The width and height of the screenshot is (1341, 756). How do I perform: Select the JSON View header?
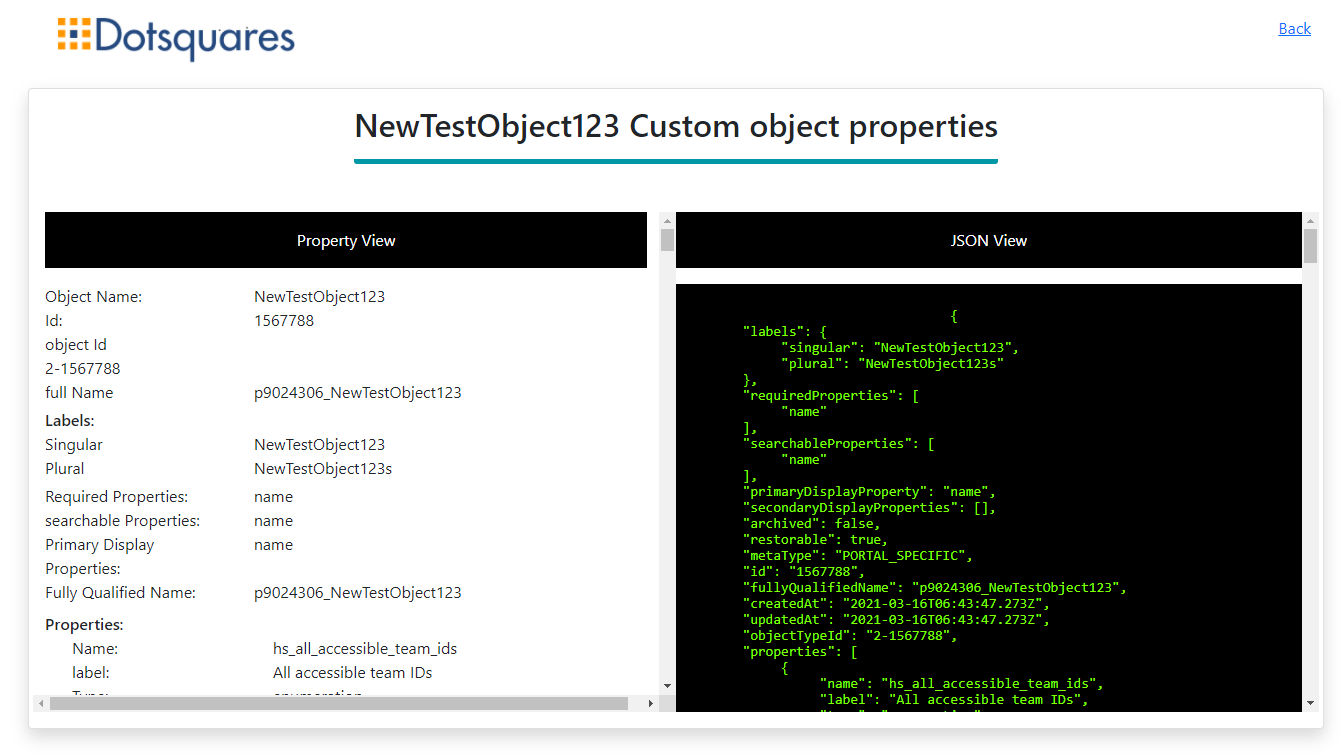tap(988, 240)
